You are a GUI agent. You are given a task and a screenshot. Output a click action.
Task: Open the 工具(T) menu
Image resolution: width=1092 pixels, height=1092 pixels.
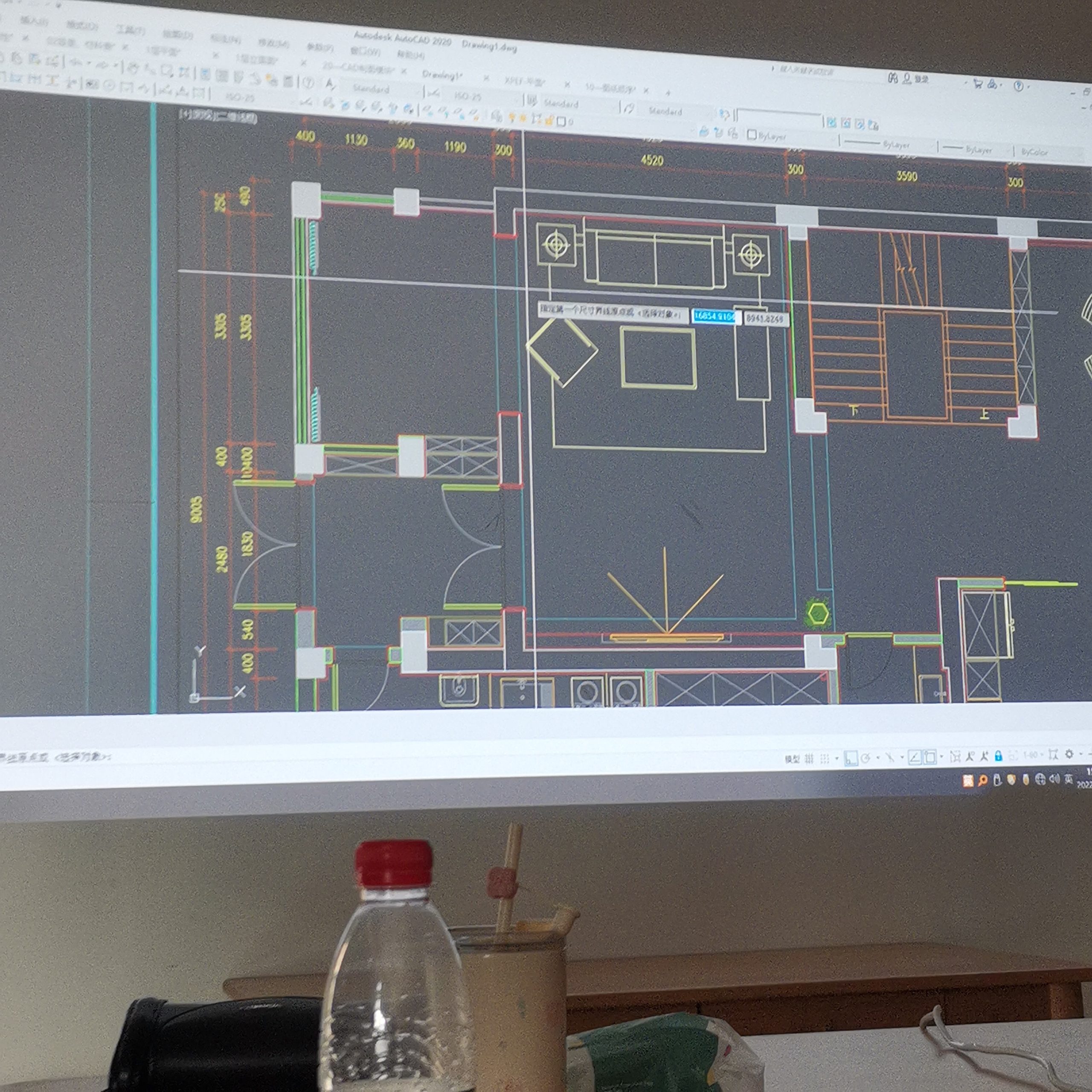click(x=131, y=30)
